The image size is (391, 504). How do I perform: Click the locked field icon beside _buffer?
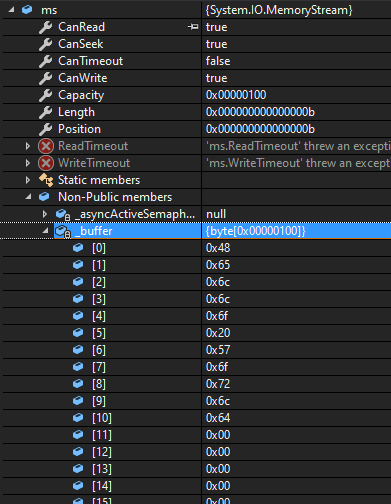(63, 231)
